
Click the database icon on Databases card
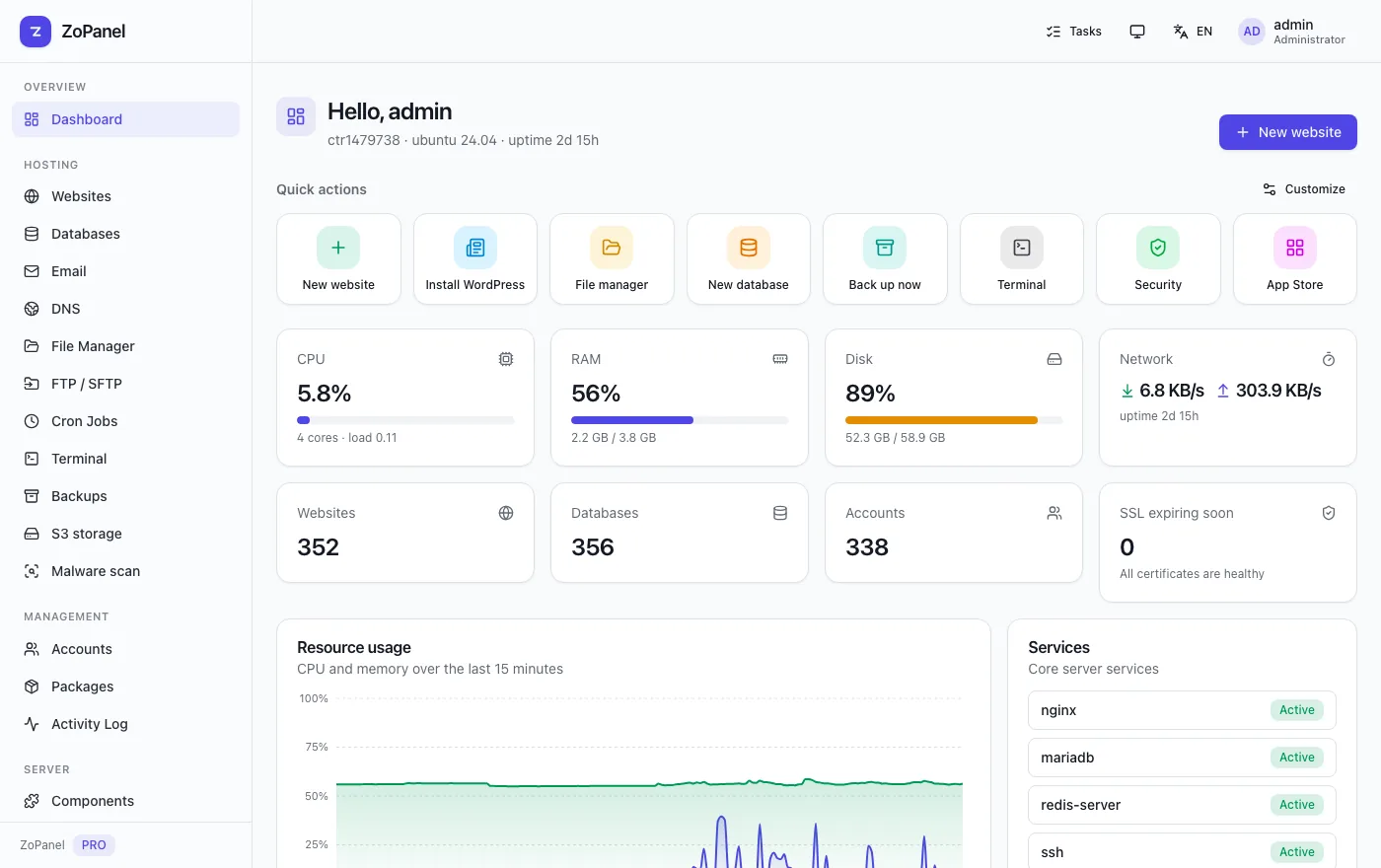coord(780,513)
